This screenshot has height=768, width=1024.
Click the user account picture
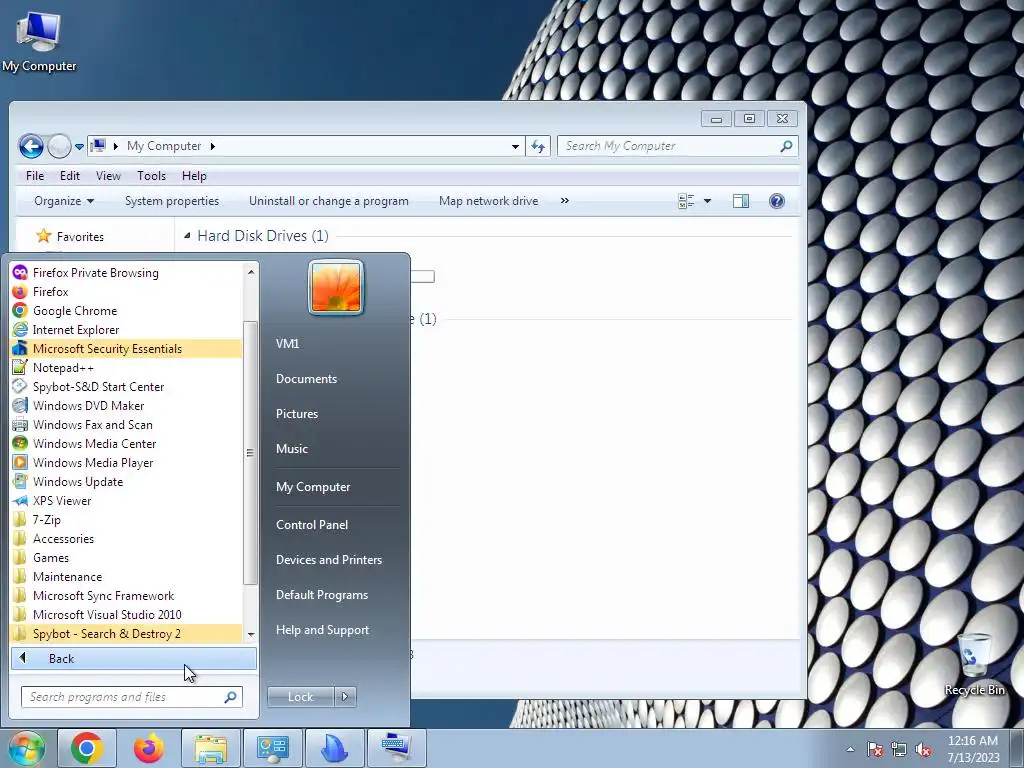pos(336,287)
